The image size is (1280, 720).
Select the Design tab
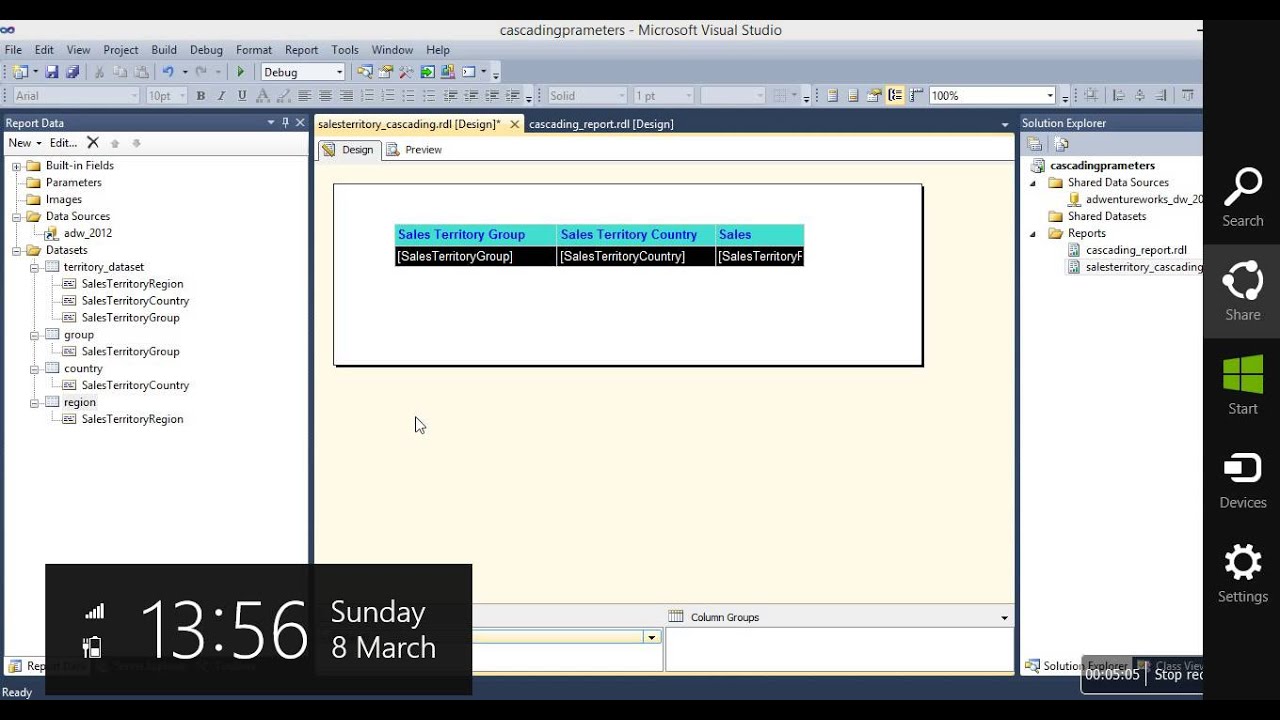(x=348, y=150)
